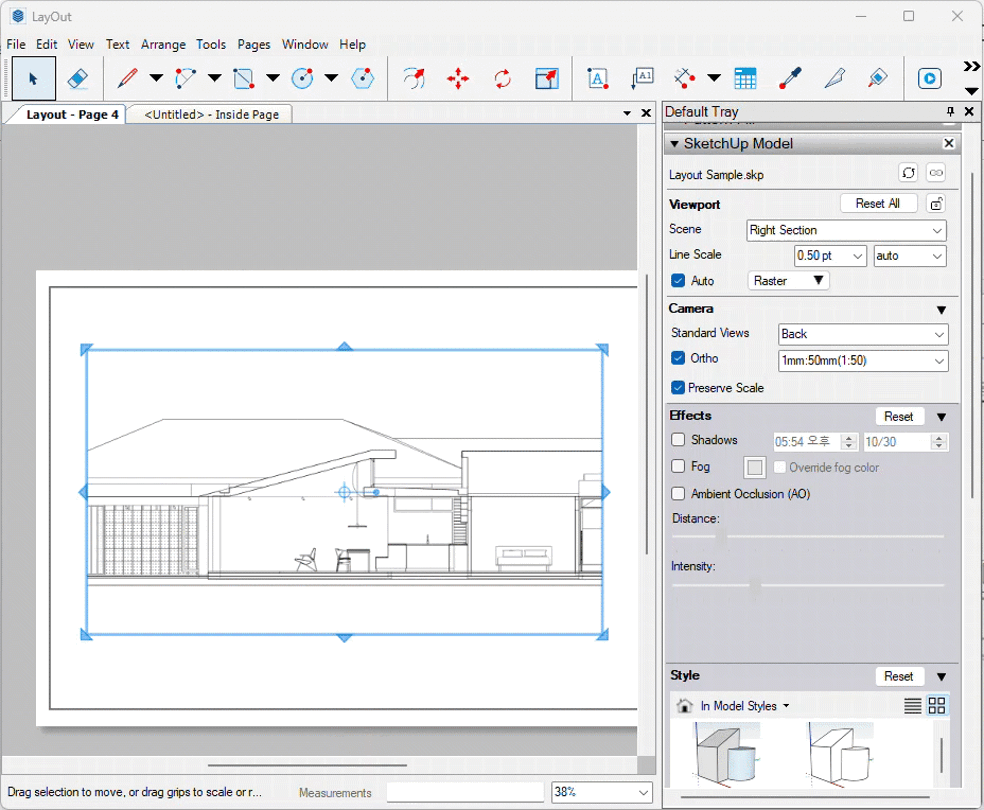Select the first shaded style thumbnail
The width and height of the screenshot is (984, 810).
point(727,753)
